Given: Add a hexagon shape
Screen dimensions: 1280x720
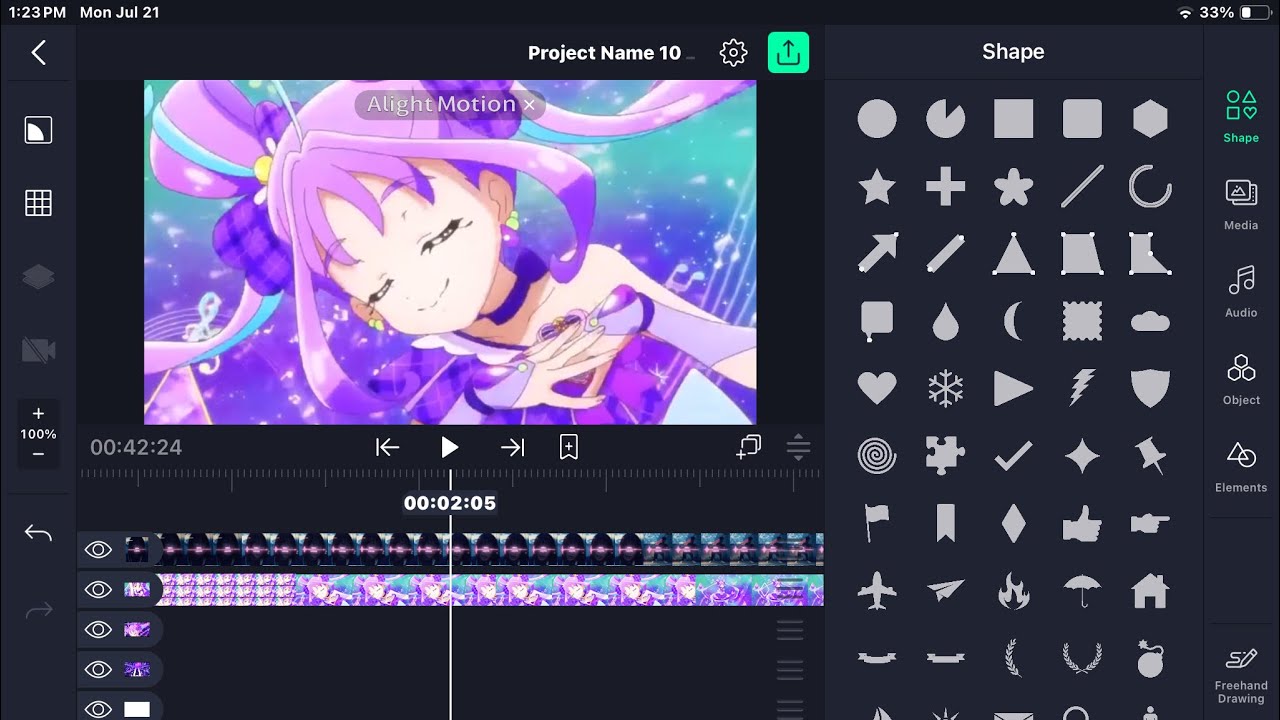Looking at the screenshot, I should (x=1150, y=118).
